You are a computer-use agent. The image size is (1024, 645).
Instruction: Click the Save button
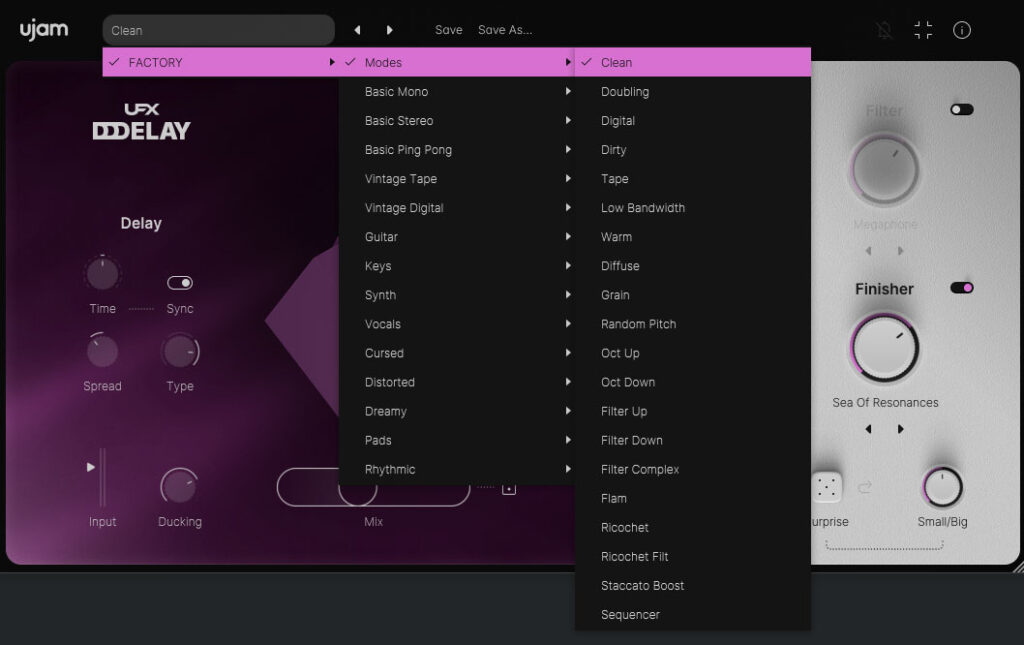(x=449, y=30)
